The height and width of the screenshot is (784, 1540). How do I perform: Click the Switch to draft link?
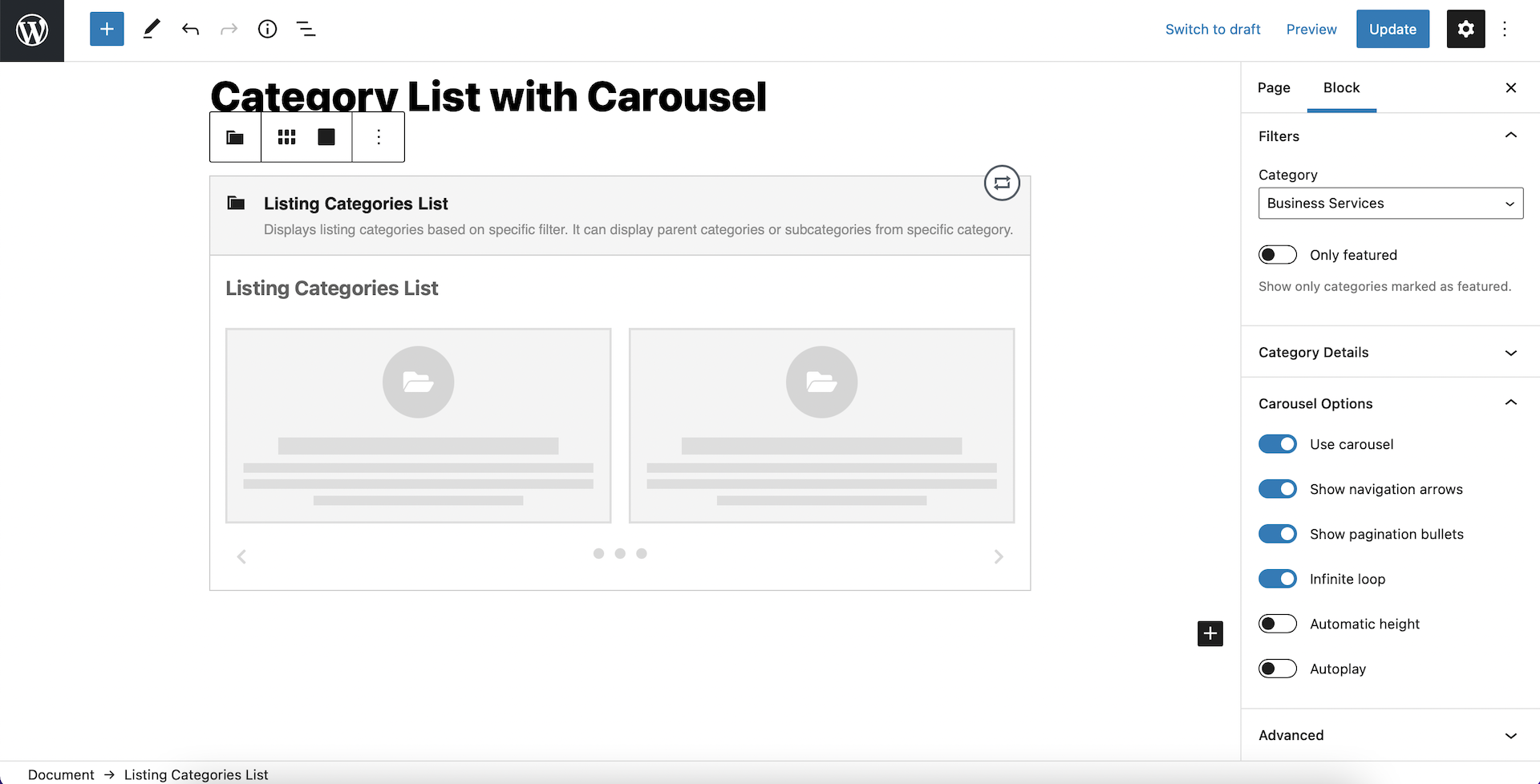tap(1213, 30)
